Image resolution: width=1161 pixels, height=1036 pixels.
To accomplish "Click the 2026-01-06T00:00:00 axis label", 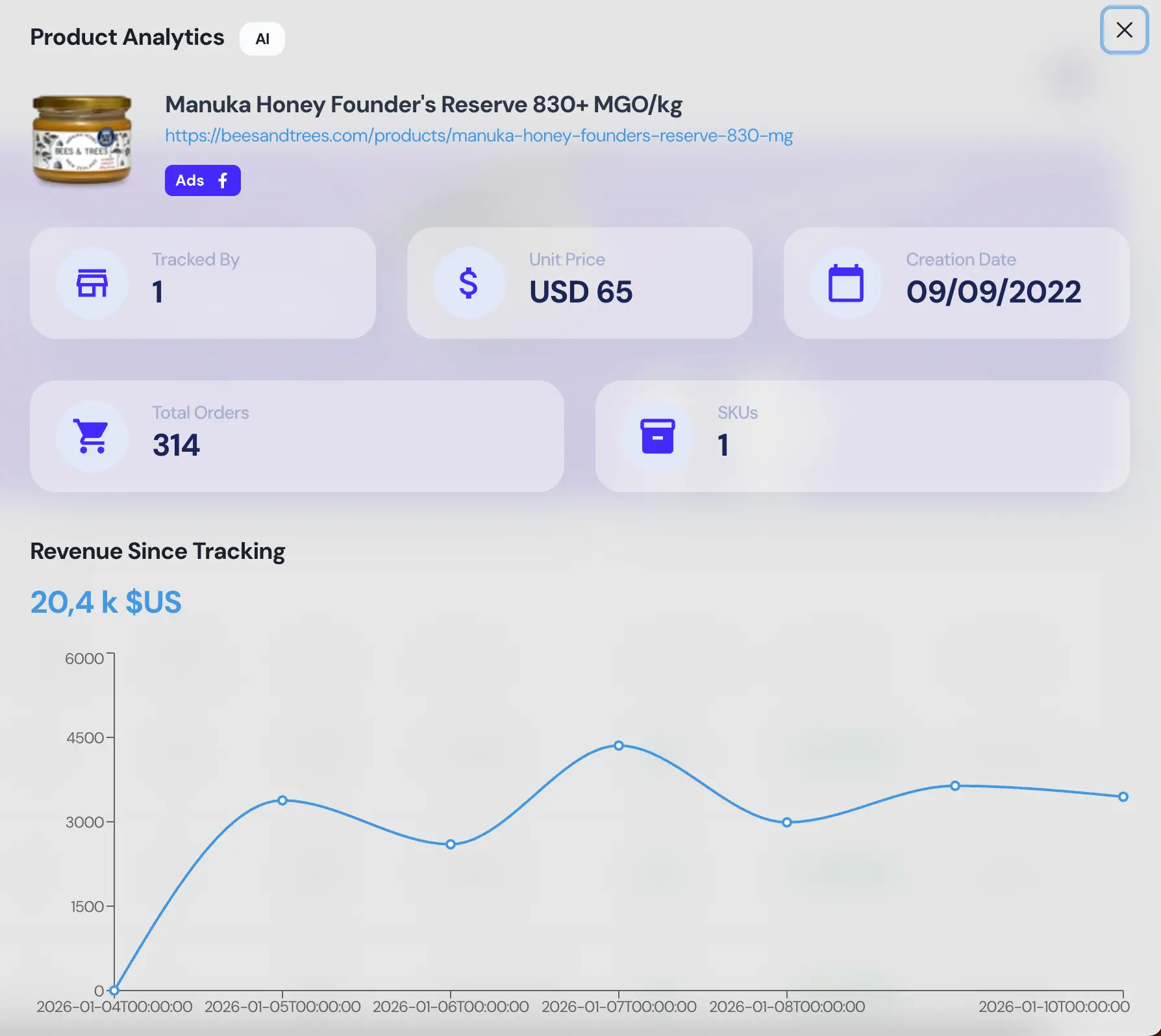I will 451,1007.
